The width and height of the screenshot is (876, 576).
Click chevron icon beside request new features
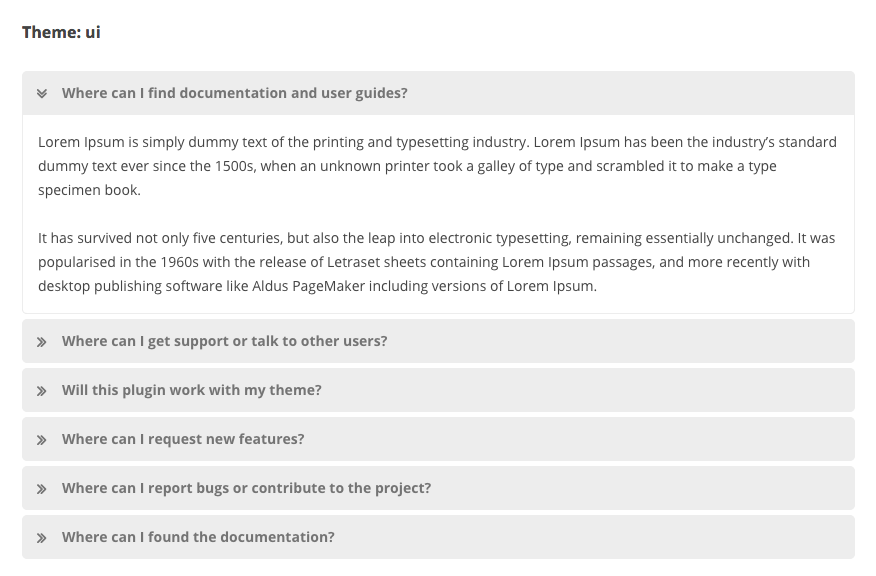[42, 440]
